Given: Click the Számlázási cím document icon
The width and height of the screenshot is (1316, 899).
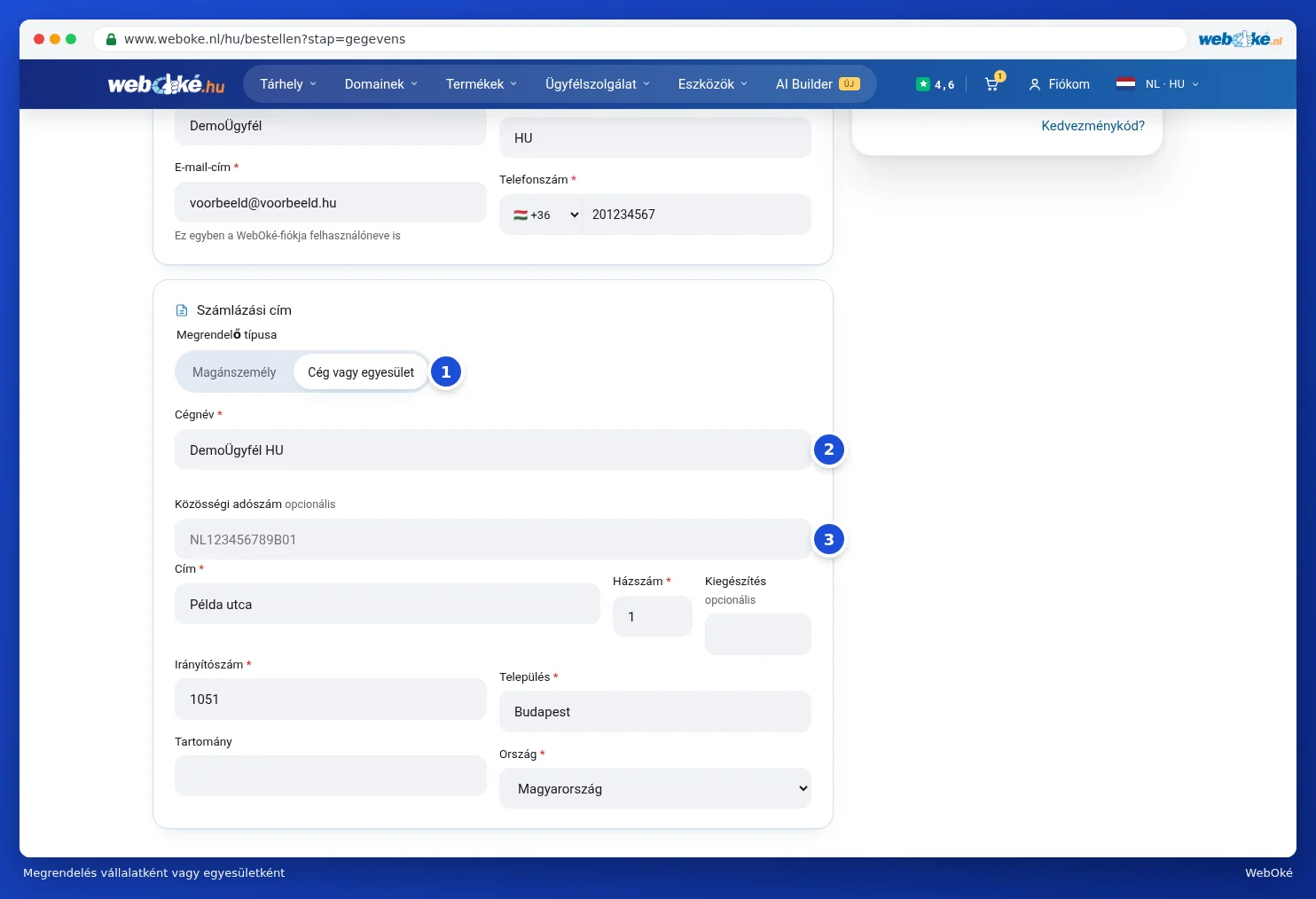Looking at the screenshot, I should (182, 310).
